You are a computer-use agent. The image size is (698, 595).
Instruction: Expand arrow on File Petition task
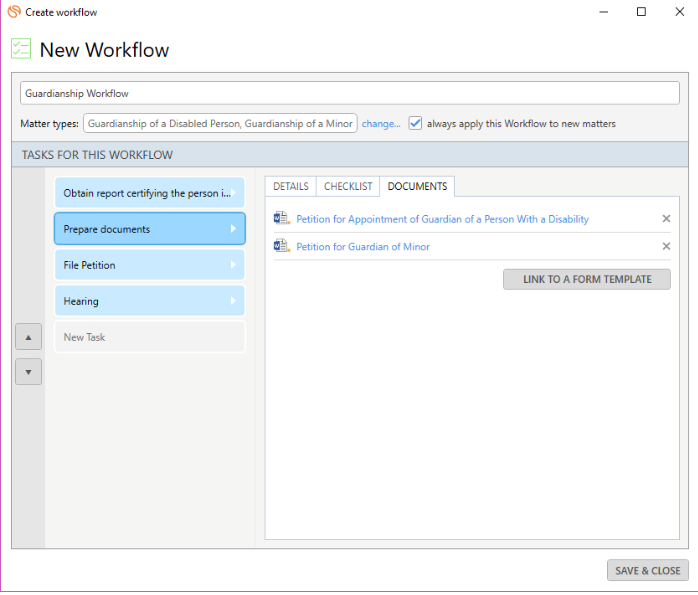233,265
